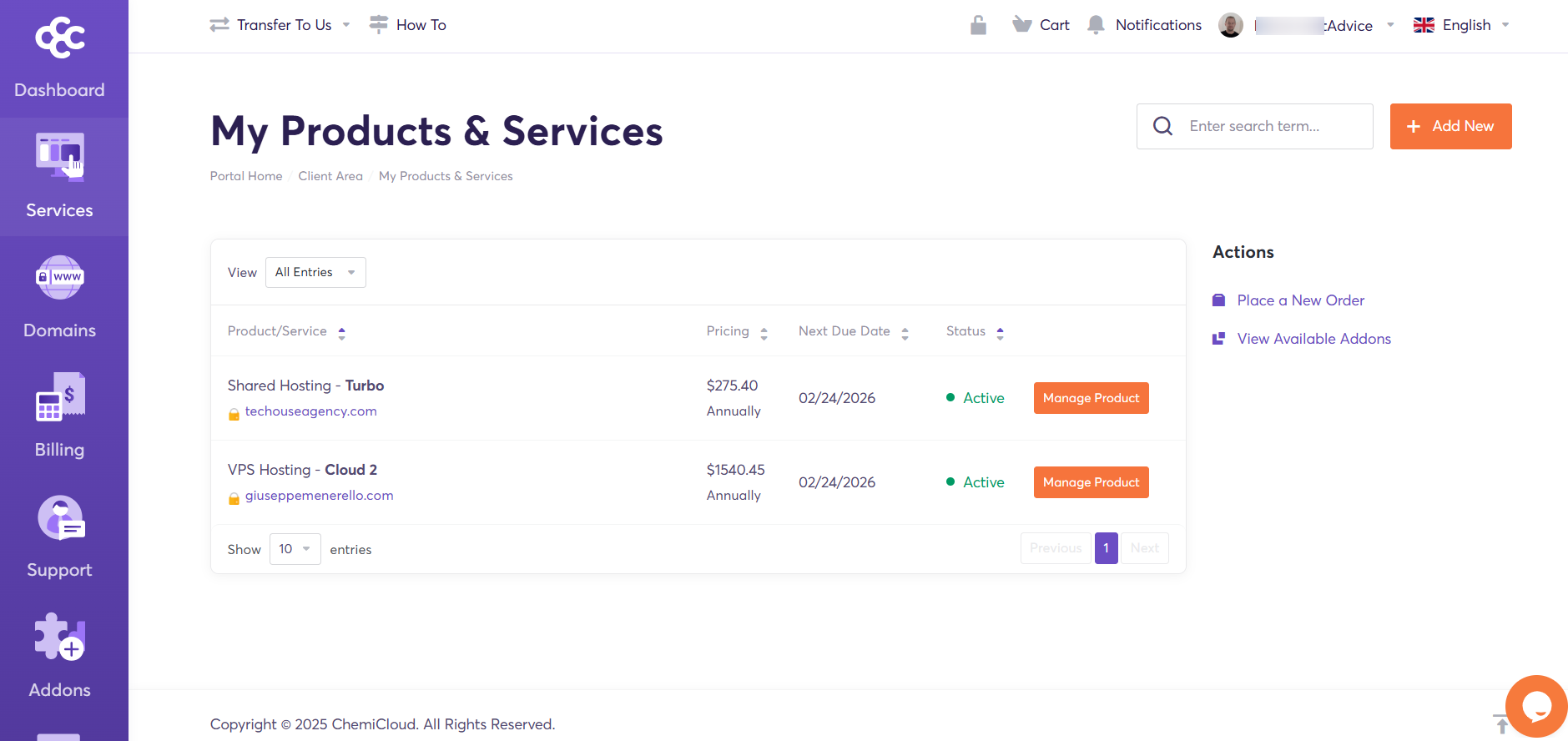Expand the account dropdown arrow next to Advice
1568x741 pixels.
coord(1390,25)
